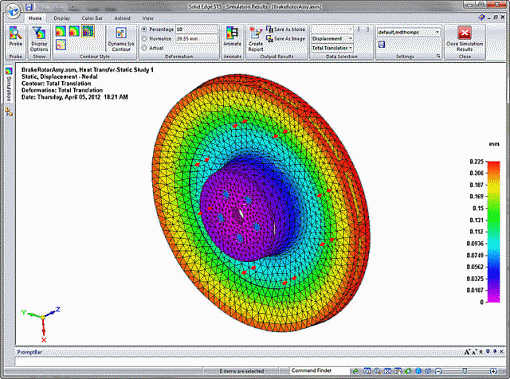This screenshot has width=510, height=379.
Task: Click the Percentage value input field
Action: point(196,29)
